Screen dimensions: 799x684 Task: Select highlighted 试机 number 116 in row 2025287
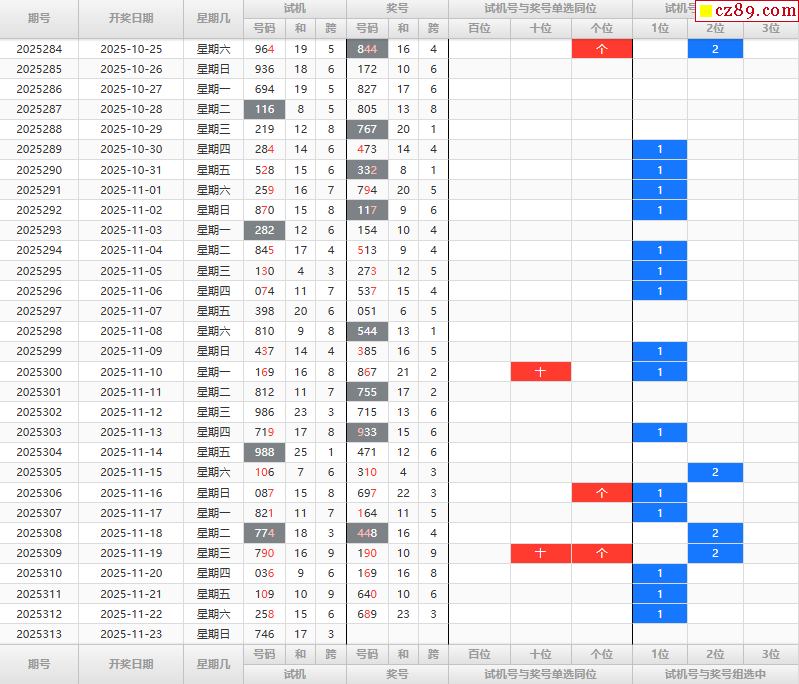(264, 109)
